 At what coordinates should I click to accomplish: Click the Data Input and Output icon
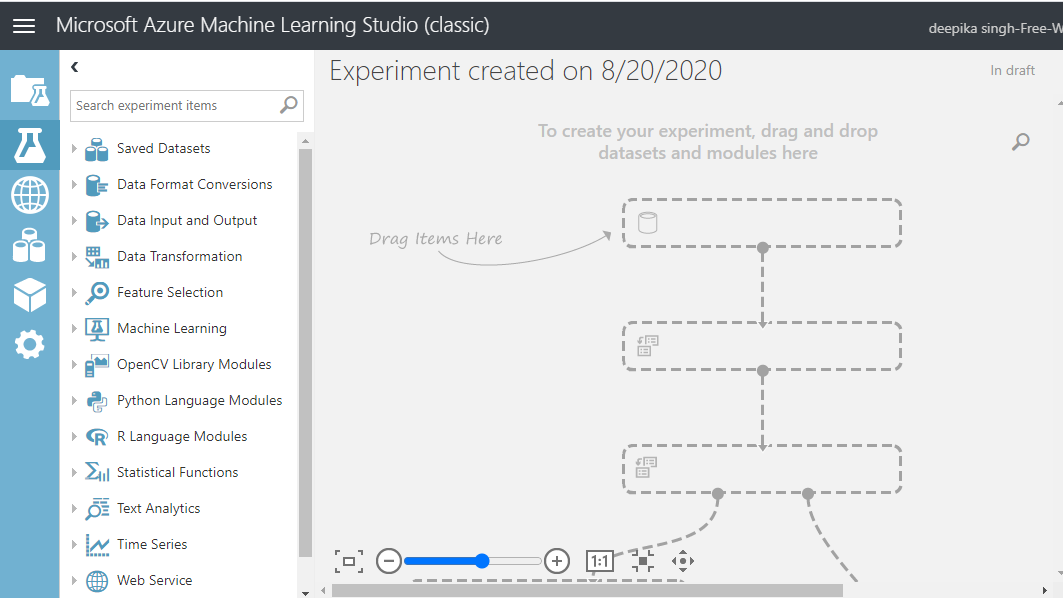[96, 221]
